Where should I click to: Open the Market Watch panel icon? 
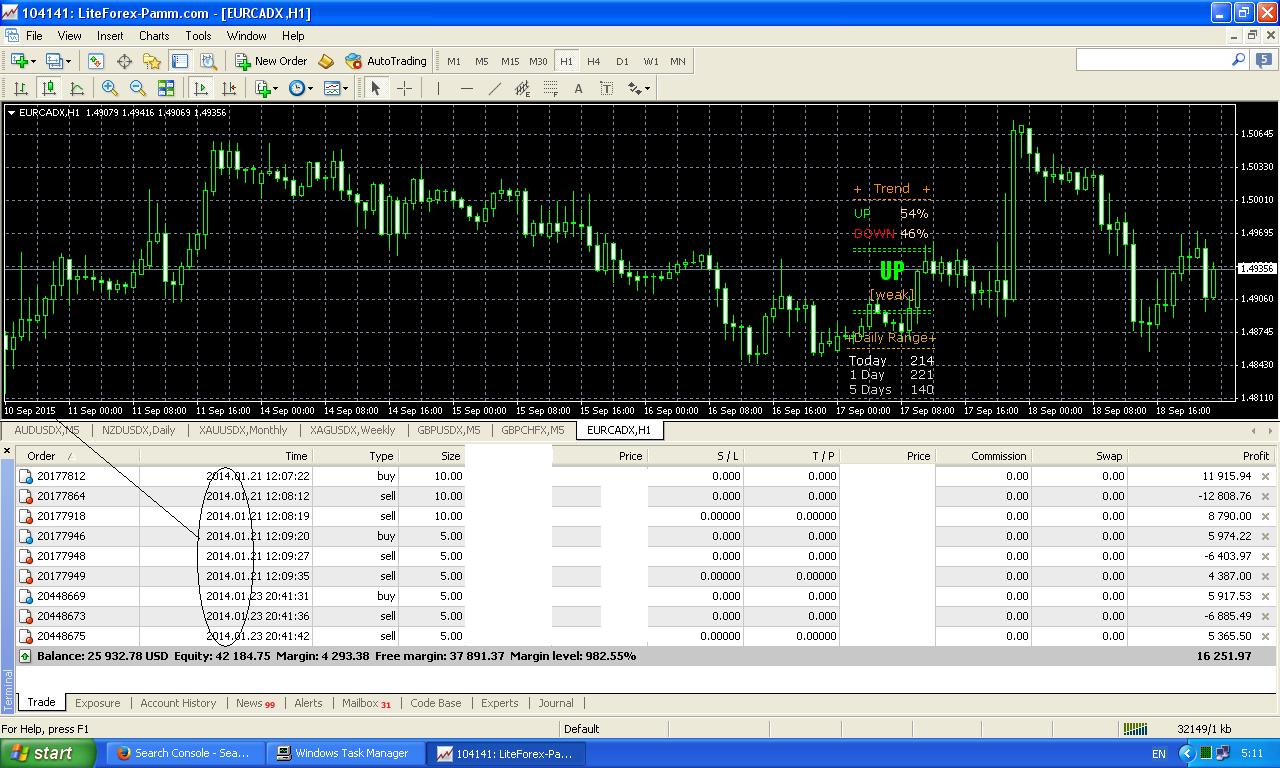pyautogui.click(x=96, y=61)
